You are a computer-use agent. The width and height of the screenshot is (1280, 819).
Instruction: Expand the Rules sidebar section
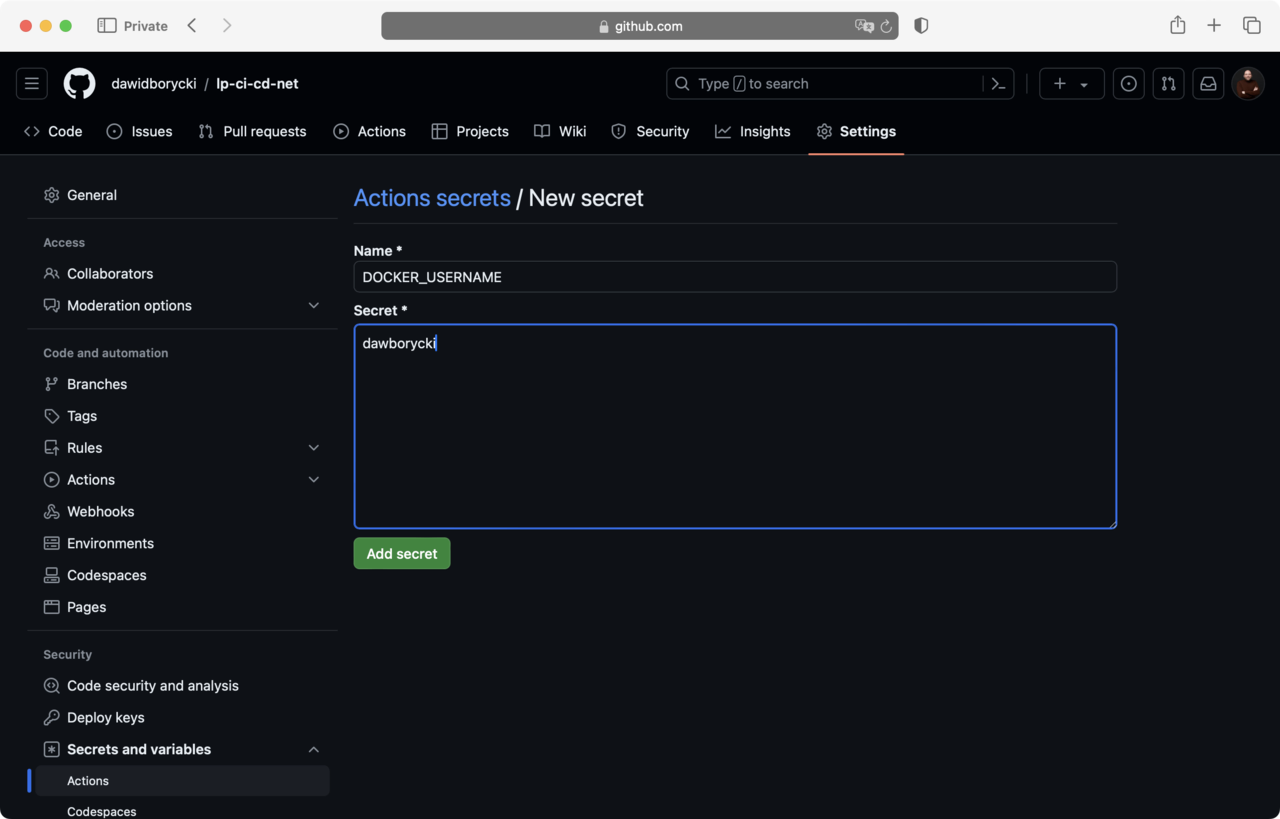[x=313, y=448]
